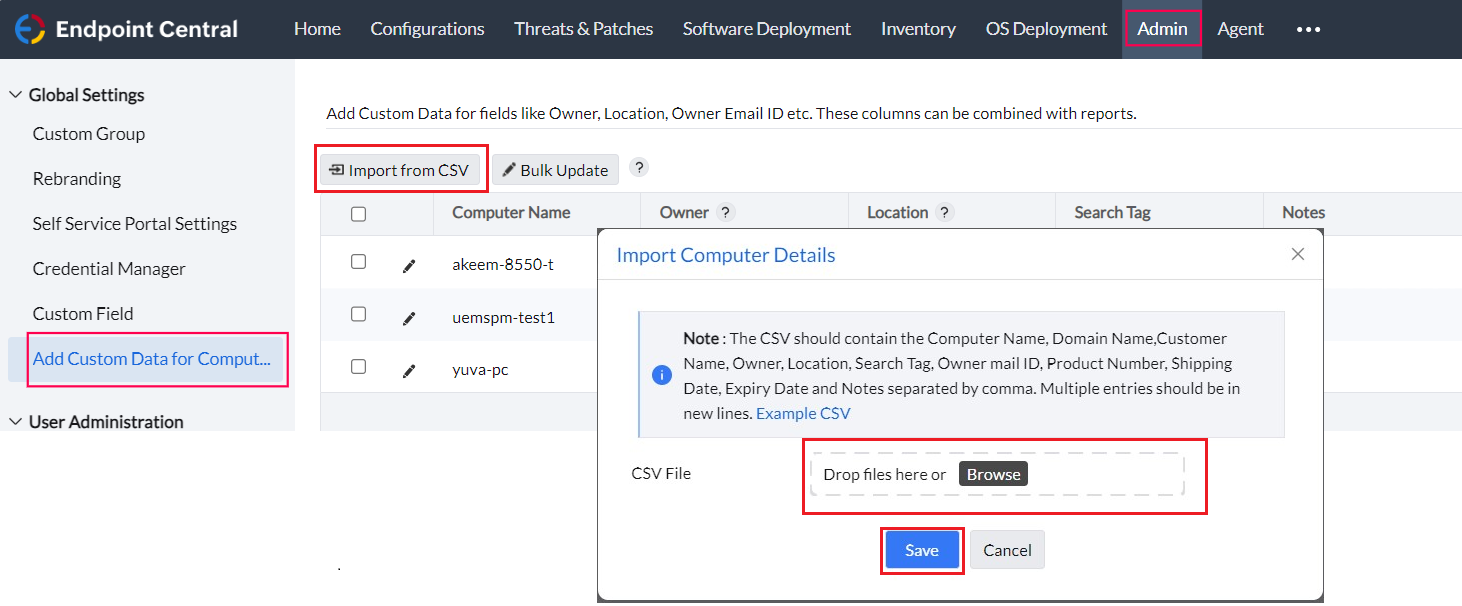Image resolution: width=1462 pixels, height=606 pixels.
Task: Edit the uemspm-test1 row pencil icon
Action: pos(408,318)
